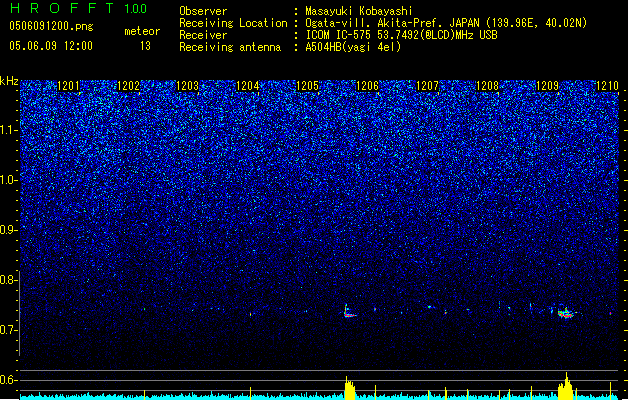Click the 1207 time axis marker
This screenshot has height=400, width=629.
click(428, 86)
